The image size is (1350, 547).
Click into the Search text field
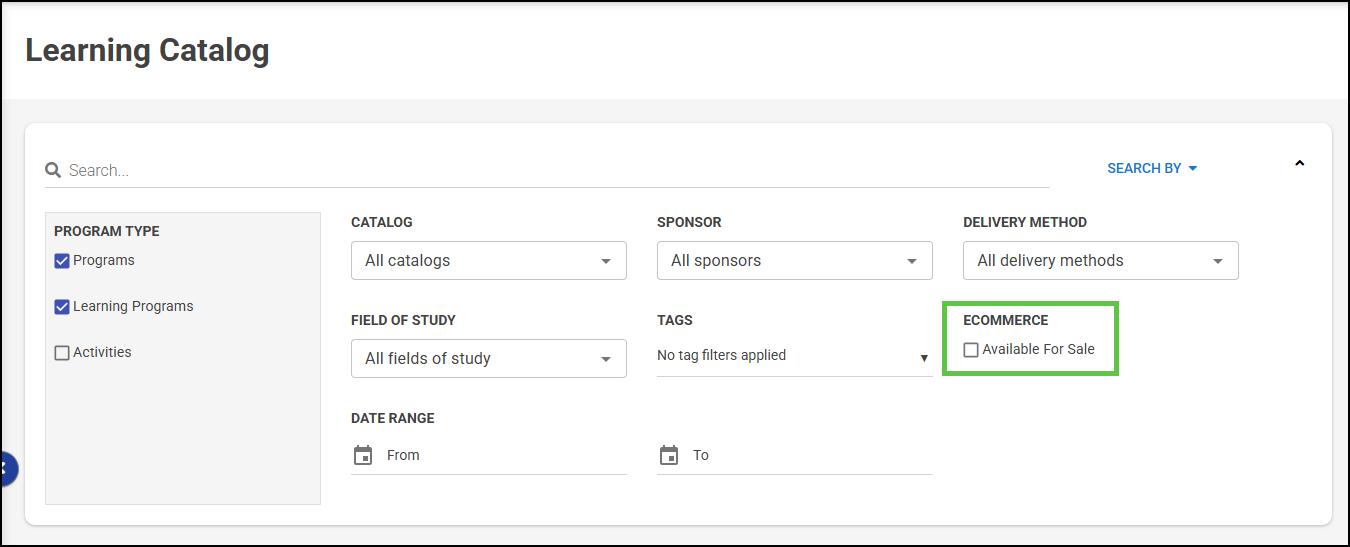pyautogui.click(x=550, y=170)
